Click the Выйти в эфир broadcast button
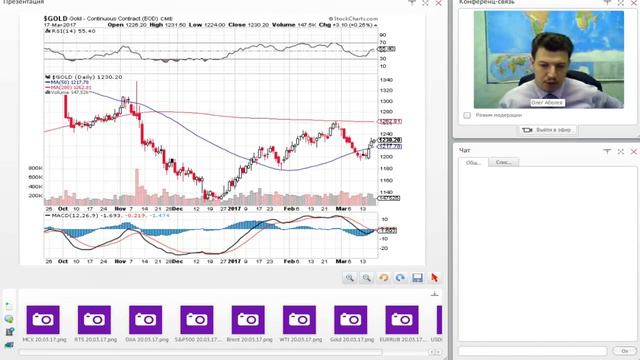This screenshot has width=640, height=360. coord(547,130)
